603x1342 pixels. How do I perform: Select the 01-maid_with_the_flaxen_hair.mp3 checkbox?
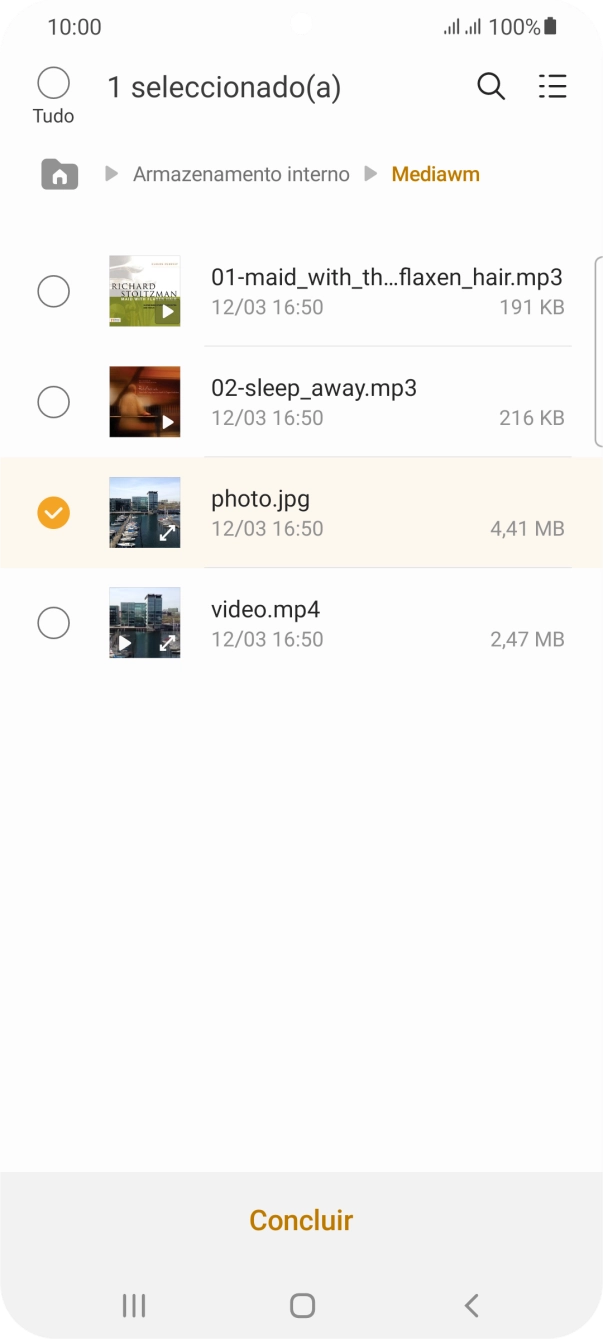(x=53, y=292)
